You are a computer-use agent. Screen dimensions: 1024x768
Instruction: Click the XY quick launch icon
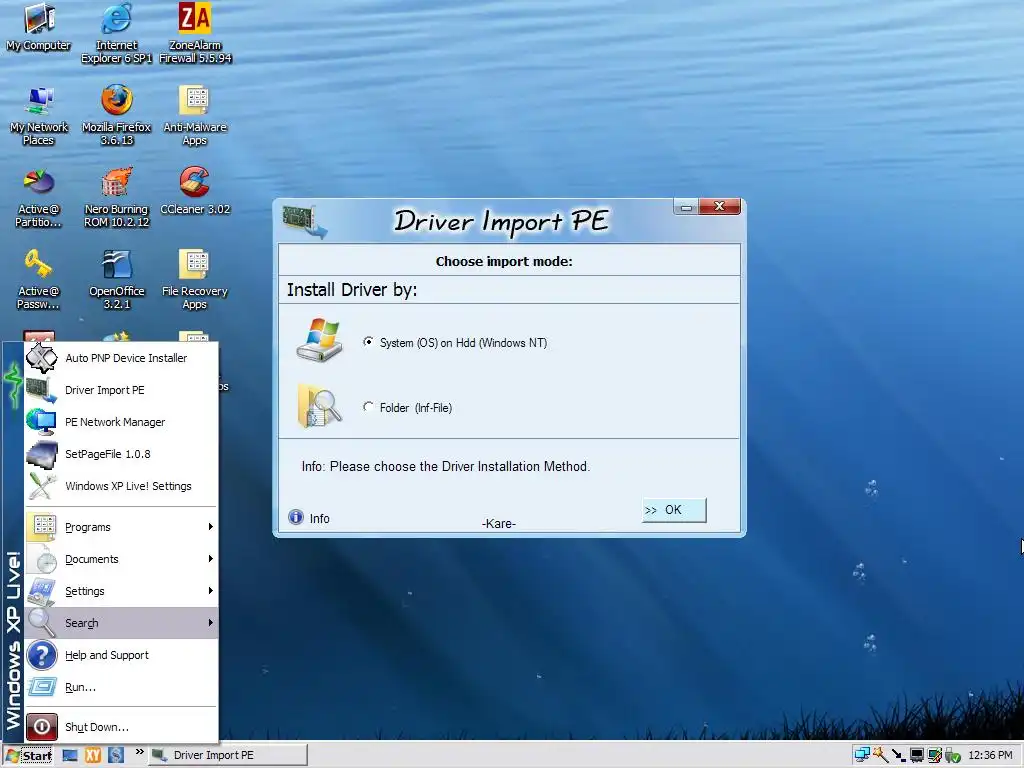pos(93,756)
